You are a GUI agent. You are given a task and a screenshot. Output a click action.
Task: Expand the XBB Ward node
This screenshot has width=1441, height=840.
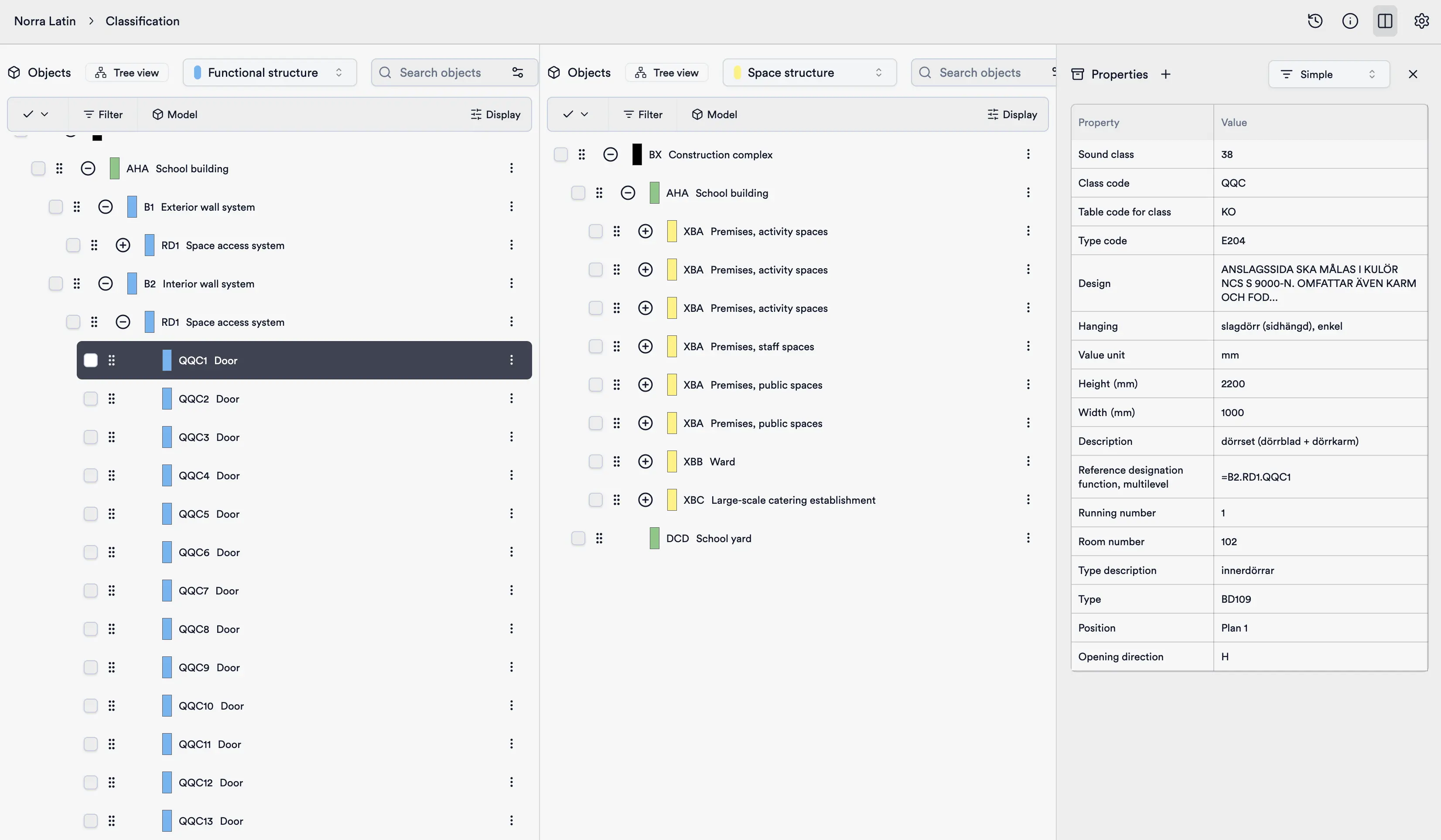pyautogui.click(x=645, y=461)
